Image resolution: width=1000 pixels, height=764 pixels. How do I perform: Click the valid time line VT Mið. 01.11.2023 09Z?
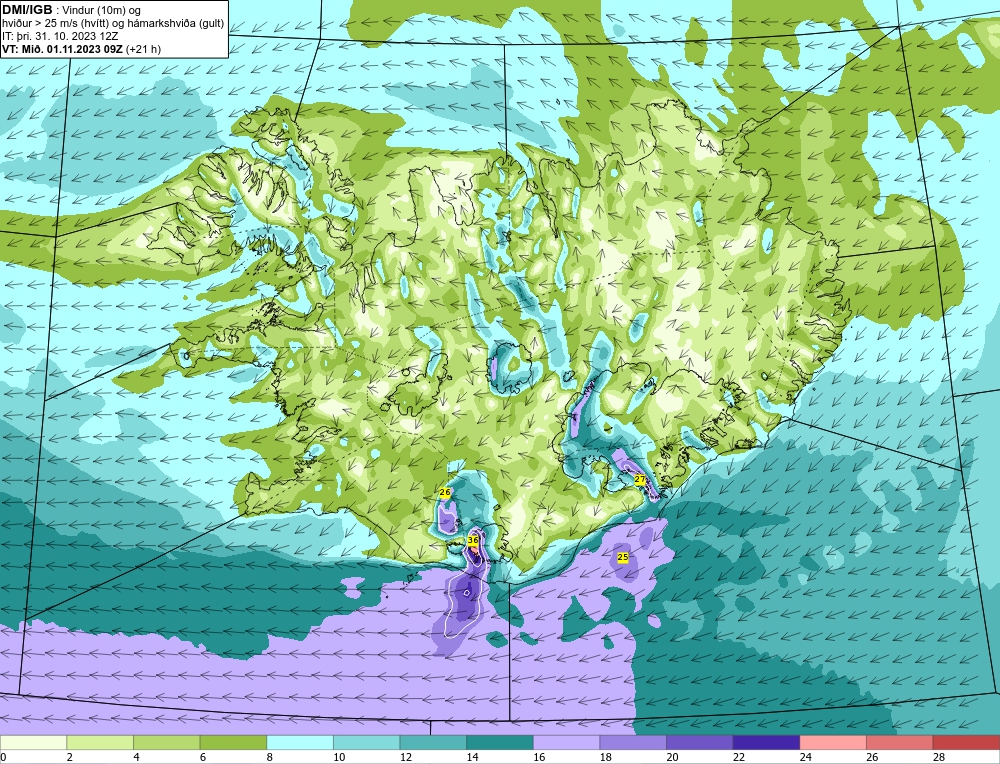click(82, 49)
